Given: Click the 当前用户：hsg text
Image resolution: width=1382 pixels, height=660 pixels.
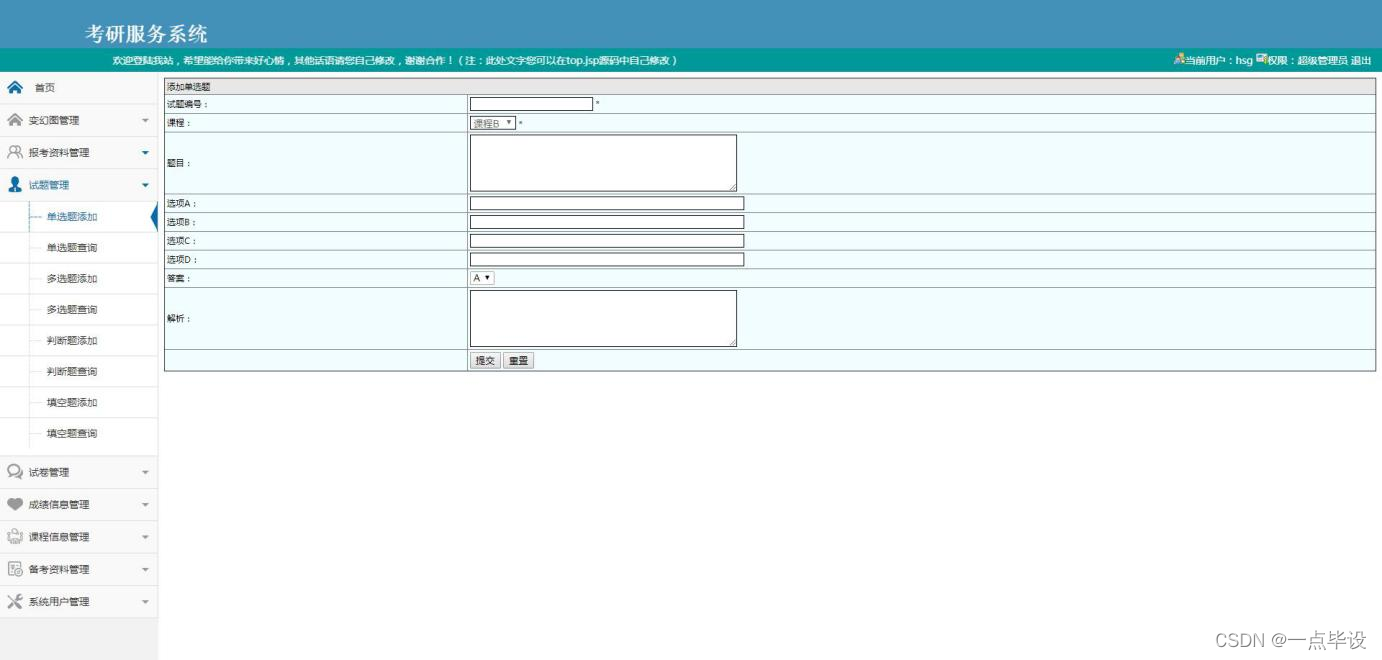Looking at the screenshot, I should coord(1218,61).
